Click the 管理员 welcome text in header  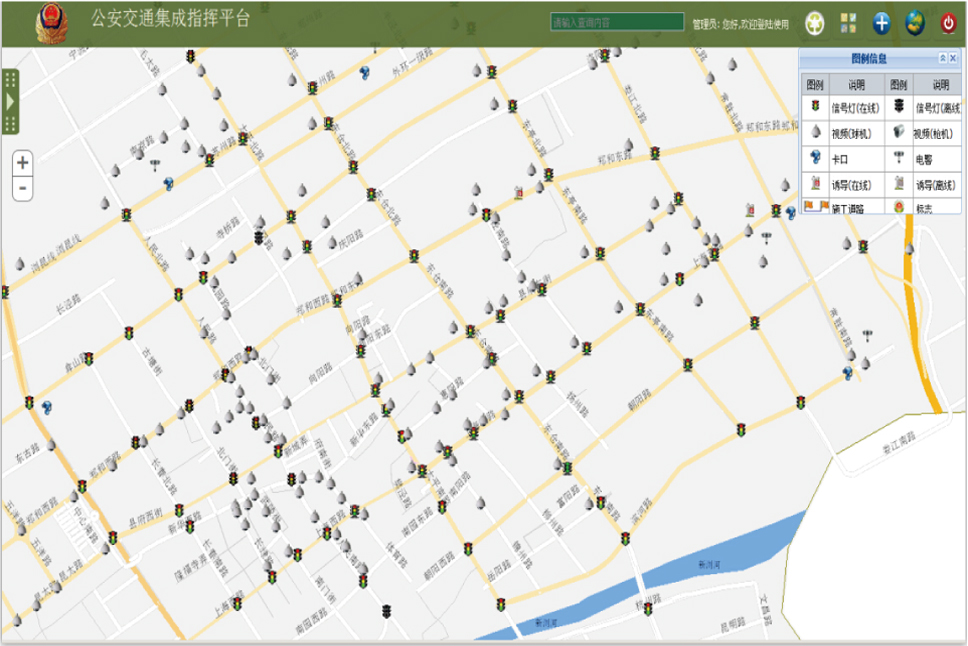(740, 24)
